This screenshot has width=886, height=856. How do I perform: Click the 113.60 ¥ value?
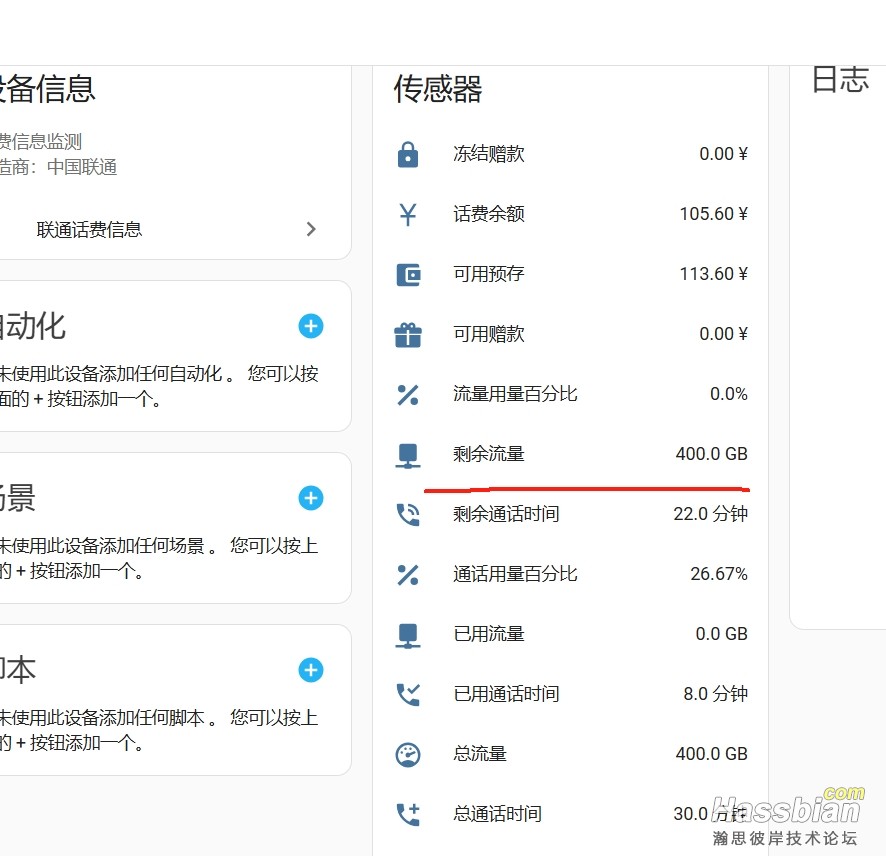(x=714, y=273)
